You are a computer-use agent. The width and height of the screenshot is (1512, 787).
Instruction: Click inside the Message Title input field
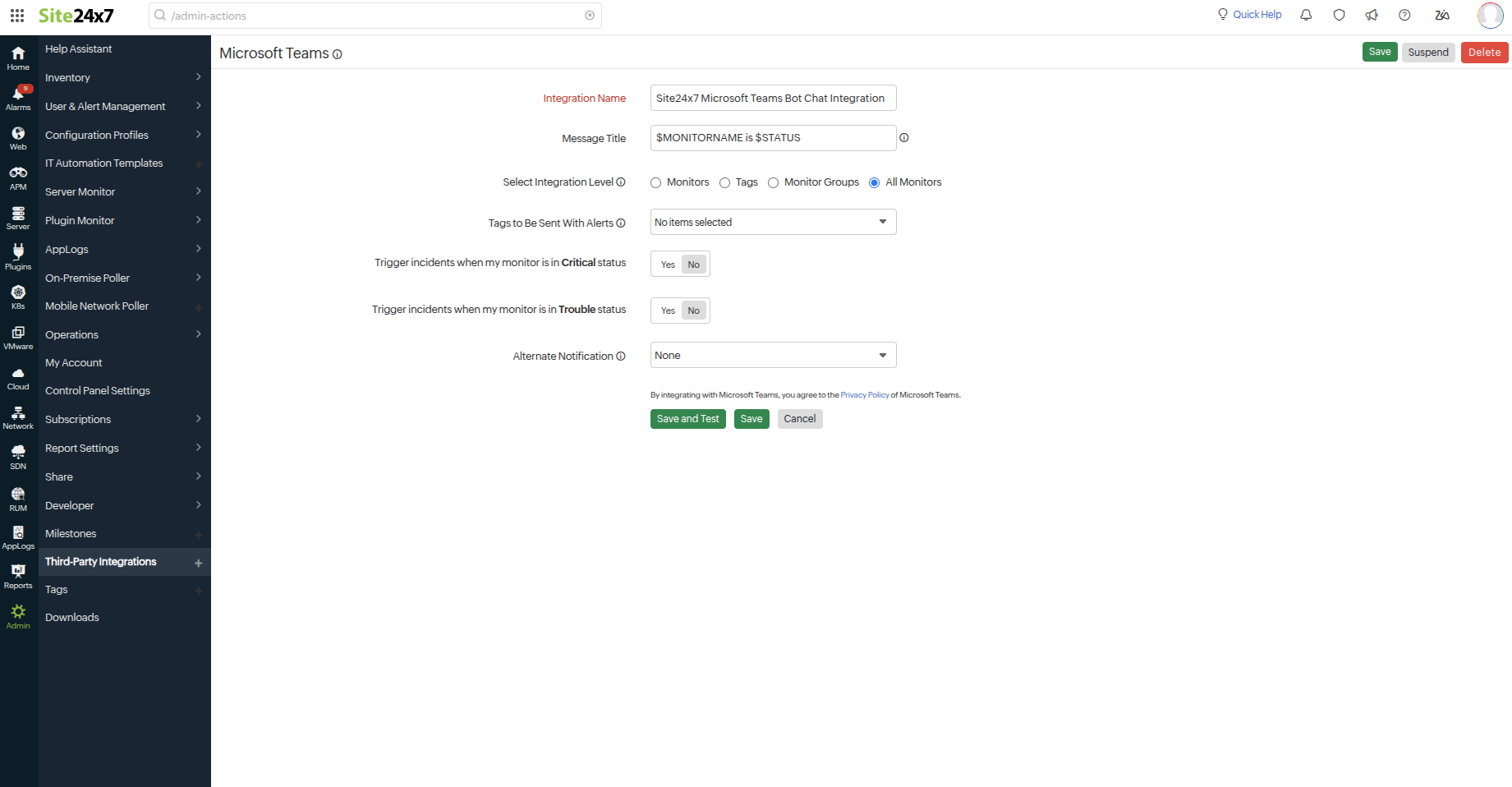coord(772,137)
